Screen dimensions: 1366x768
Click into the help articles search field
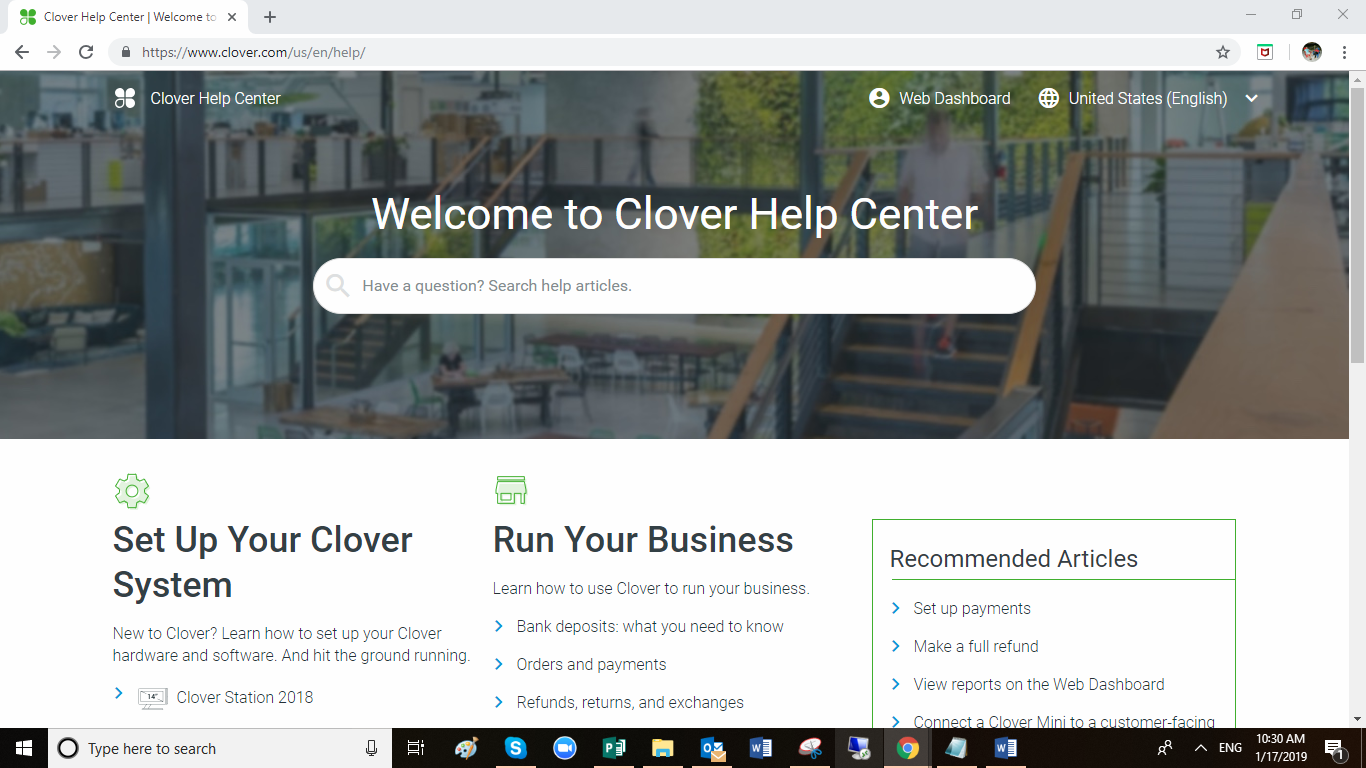pyautogui.click(x=690, y=286)
